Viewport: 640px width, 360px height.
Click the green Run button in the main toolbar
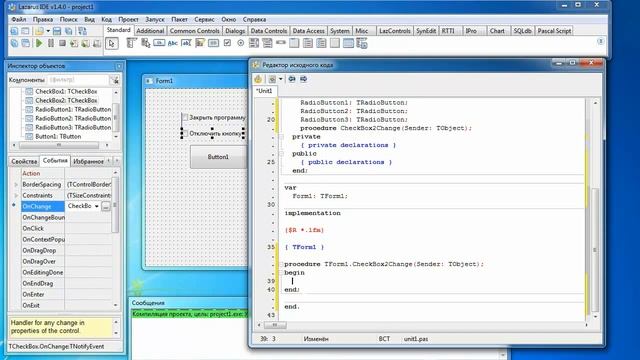tap(39, 43)
